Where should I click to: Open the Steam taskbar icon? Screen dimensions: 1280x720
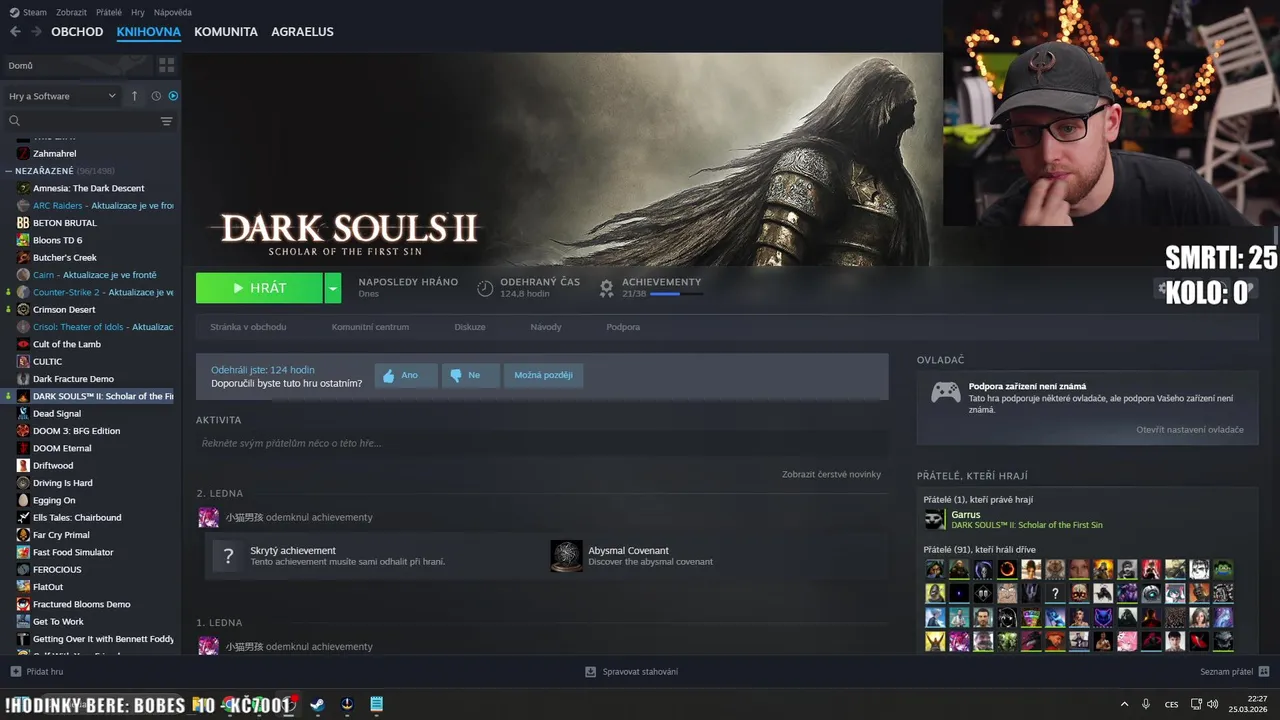(x=317, y=705)
